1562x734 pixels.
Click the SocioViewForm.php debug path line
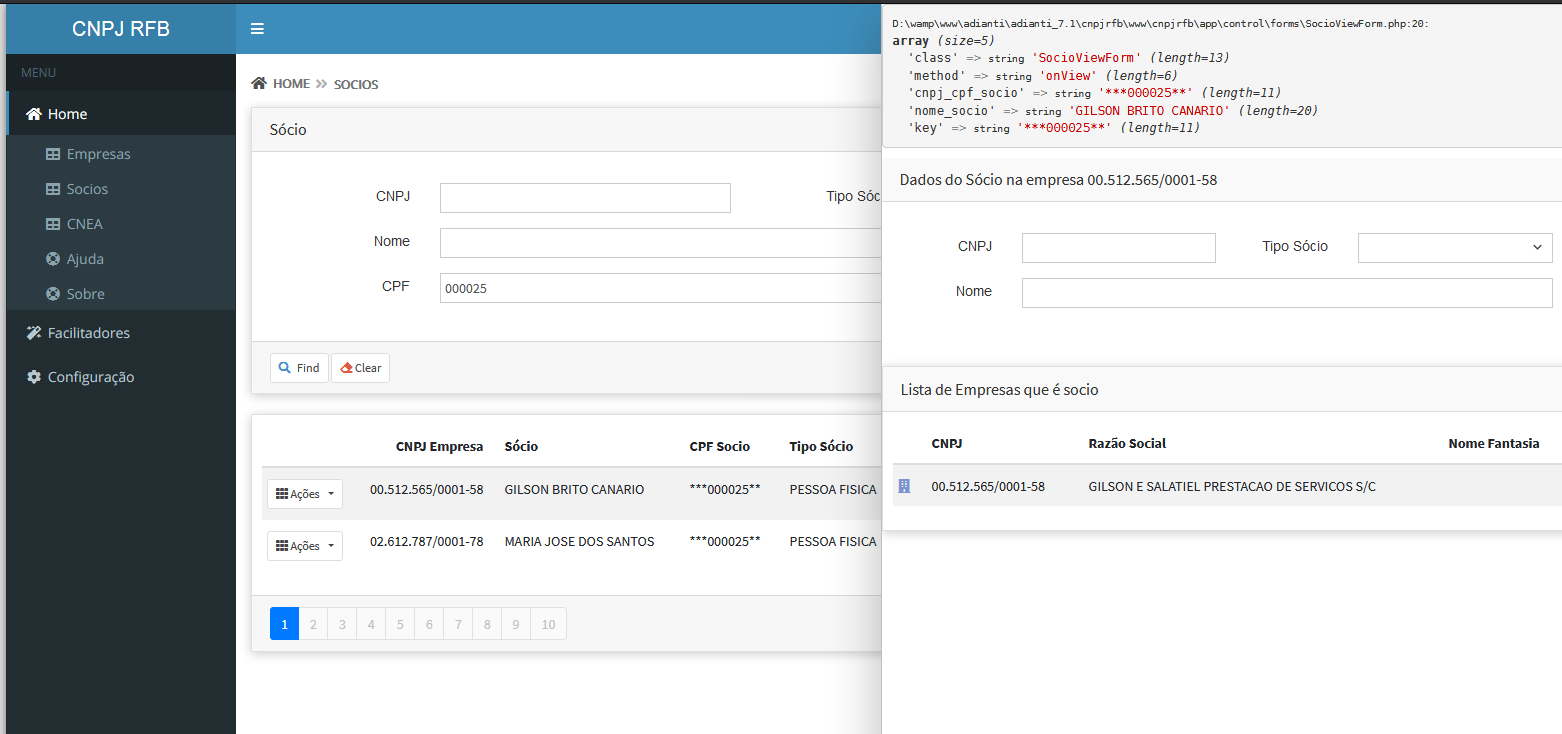pos(1160,23)
